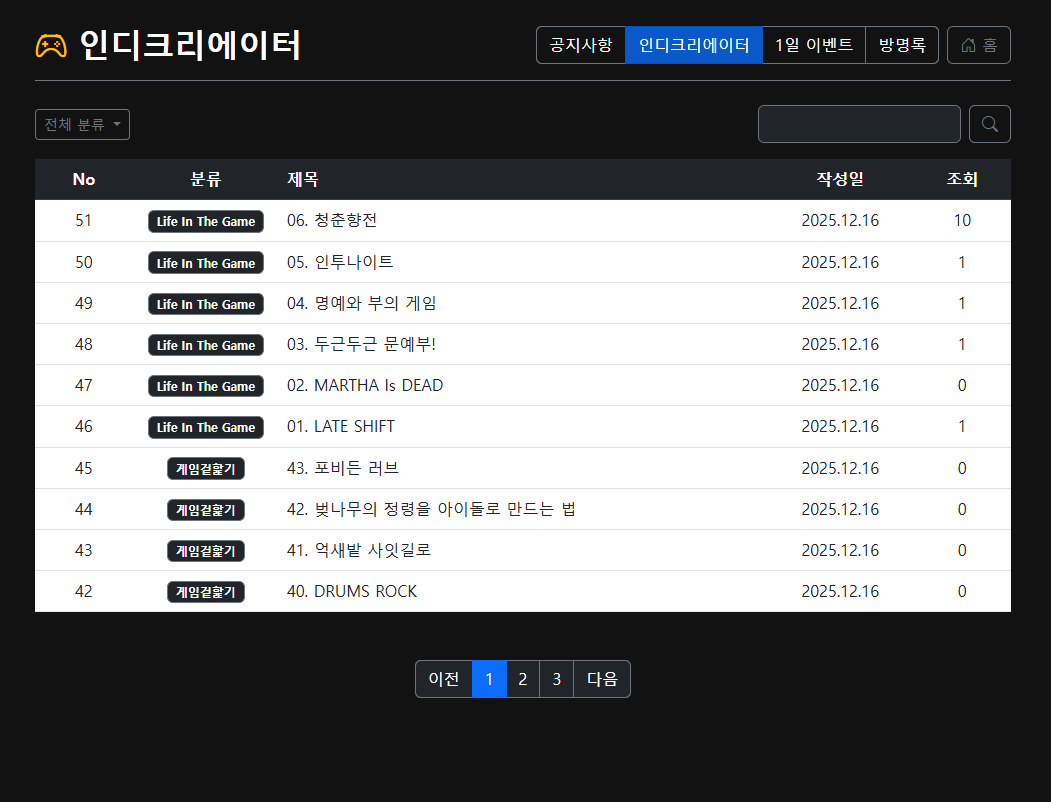The image size is (1051, 802).
Task: Click the magnifying glass search button
Action: tap(989, 124)
